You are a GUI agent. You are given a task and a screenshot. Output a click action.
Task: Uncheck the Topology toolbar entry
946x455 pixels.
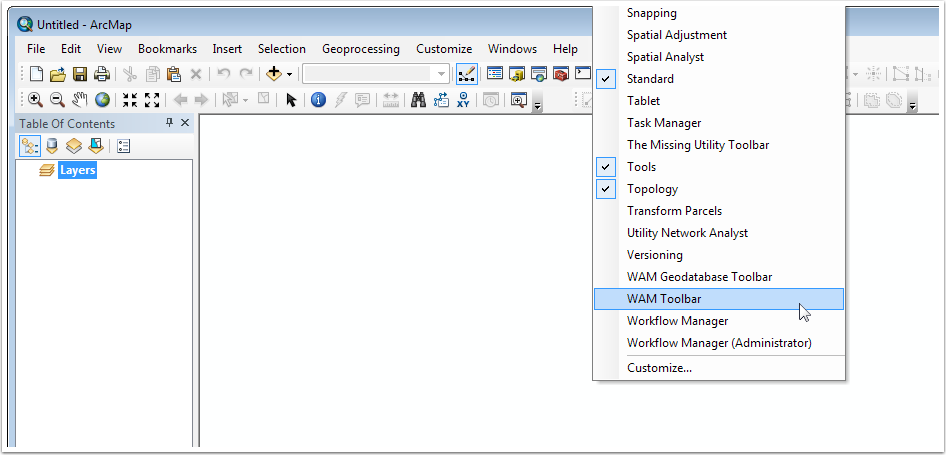(x=719, y=189)
